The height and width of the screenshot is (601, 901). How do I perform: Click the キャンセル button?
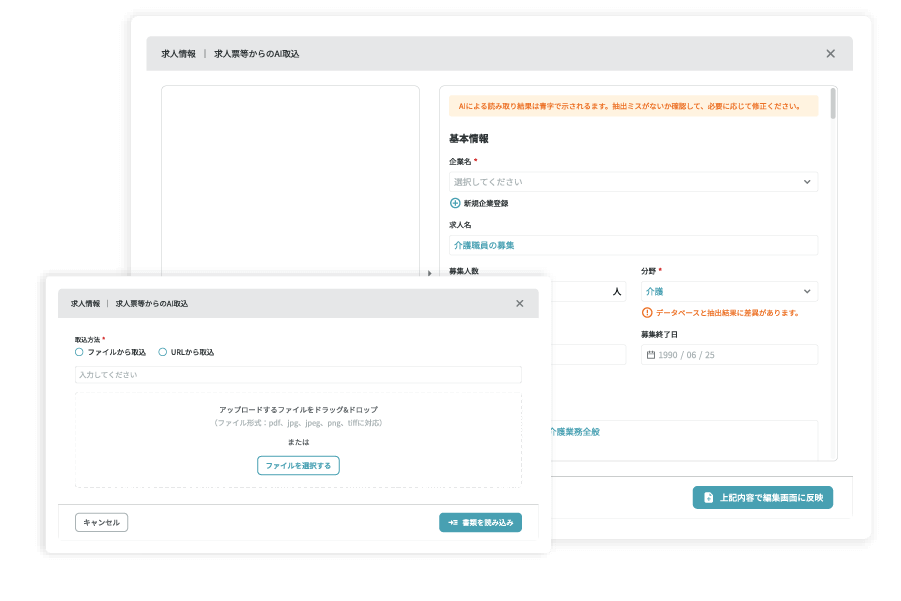click(x=101, y=522)
